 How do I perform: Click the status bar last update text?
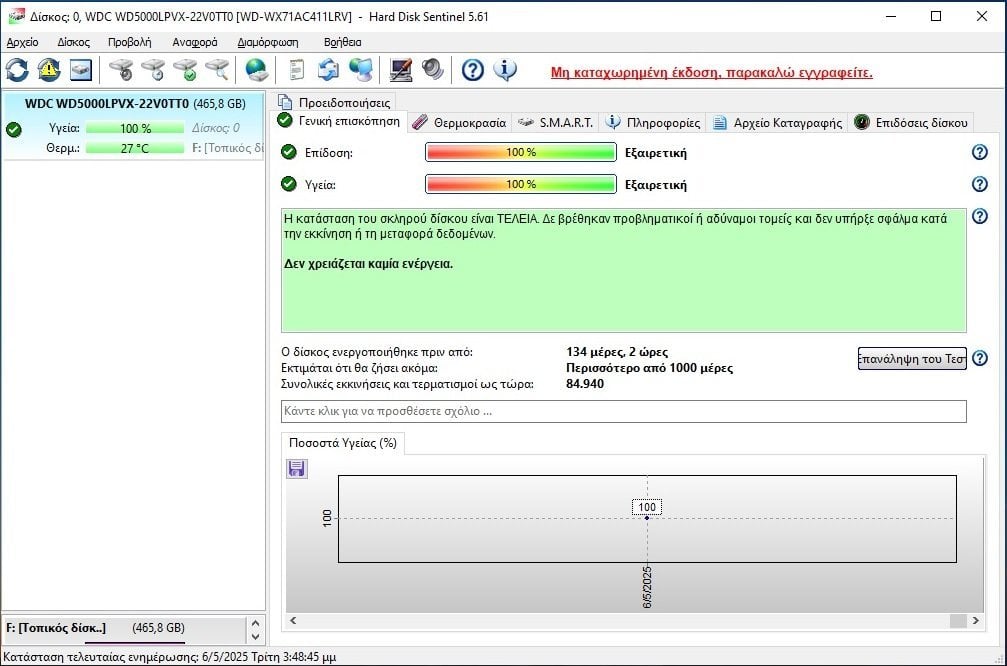170,657
